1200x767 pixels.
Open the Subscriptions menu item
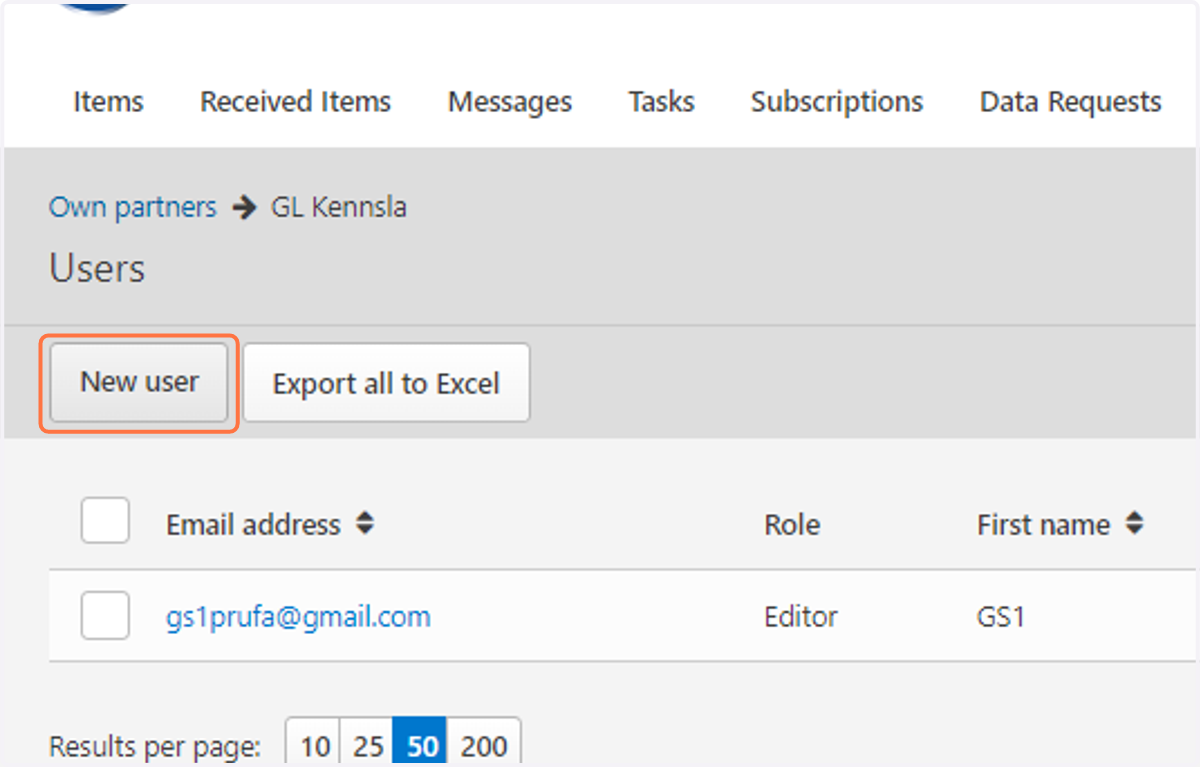coord(837,102)
